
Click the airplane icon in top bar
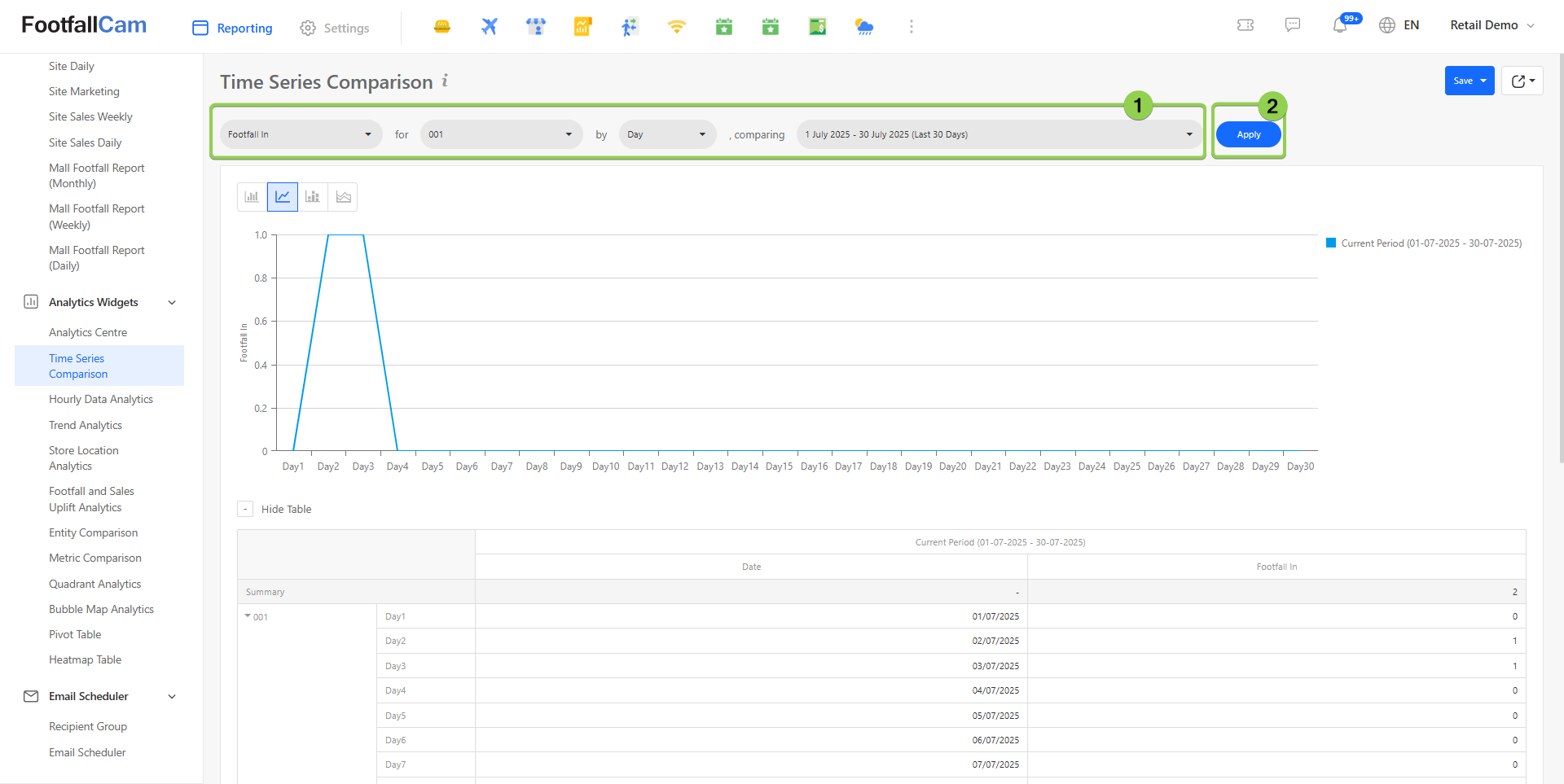click(489, 27)
